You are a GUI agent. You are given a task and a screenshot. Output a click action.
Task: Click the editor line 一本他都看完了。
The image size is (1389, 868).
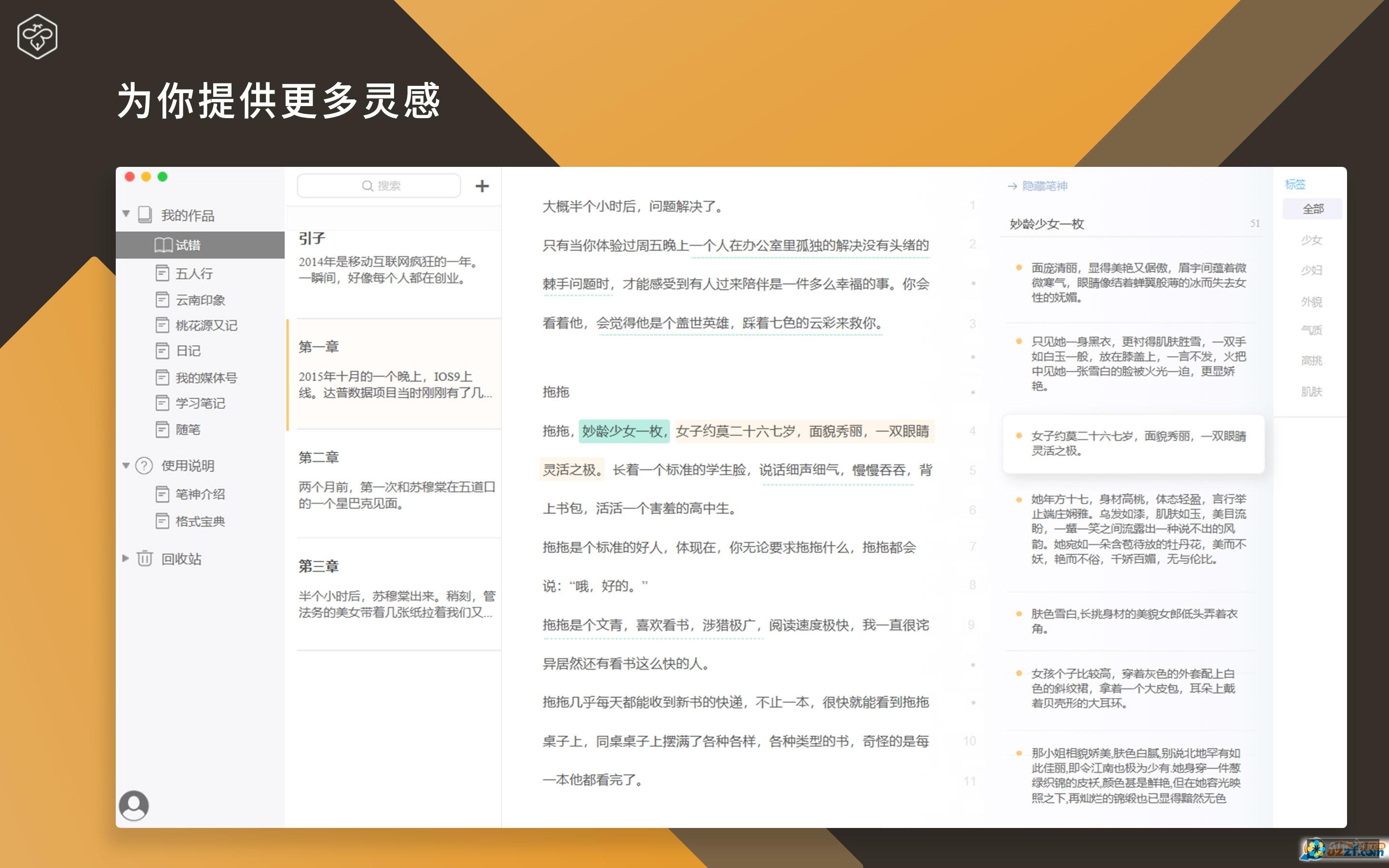point(593,780)
